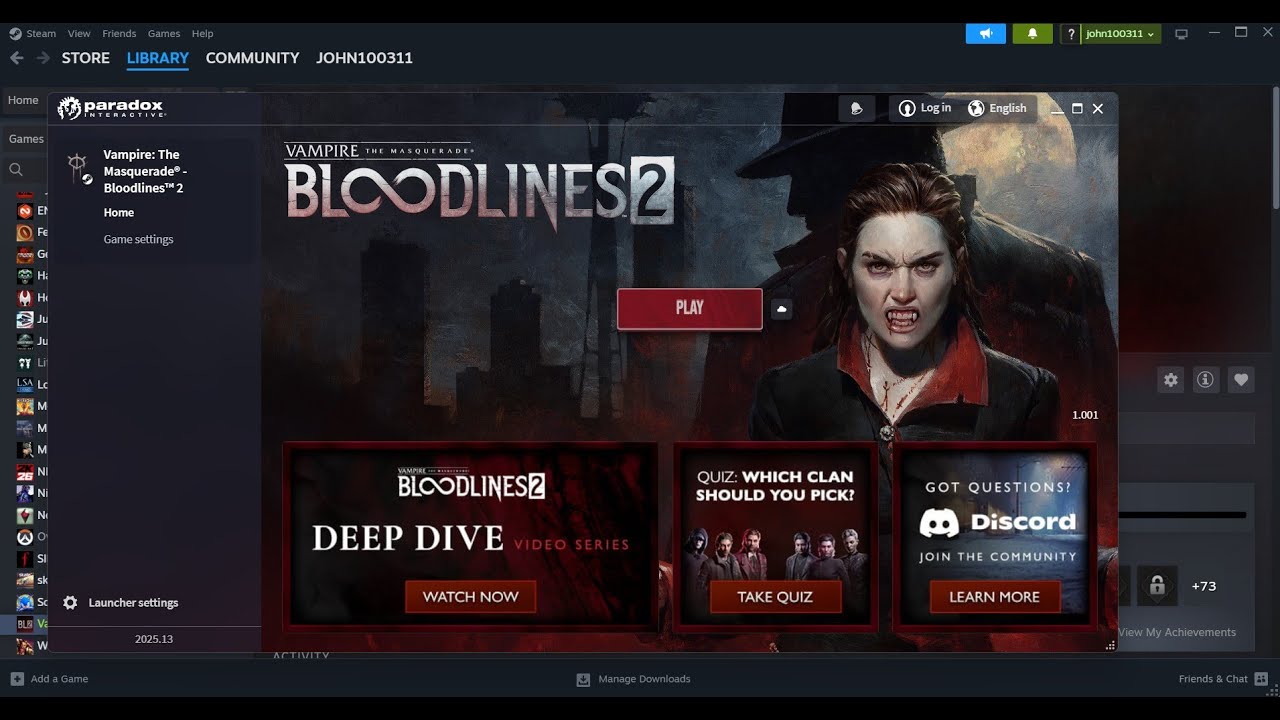
Task: Click the locked achievement padlock icon
Action: (x=1157, y=586)
